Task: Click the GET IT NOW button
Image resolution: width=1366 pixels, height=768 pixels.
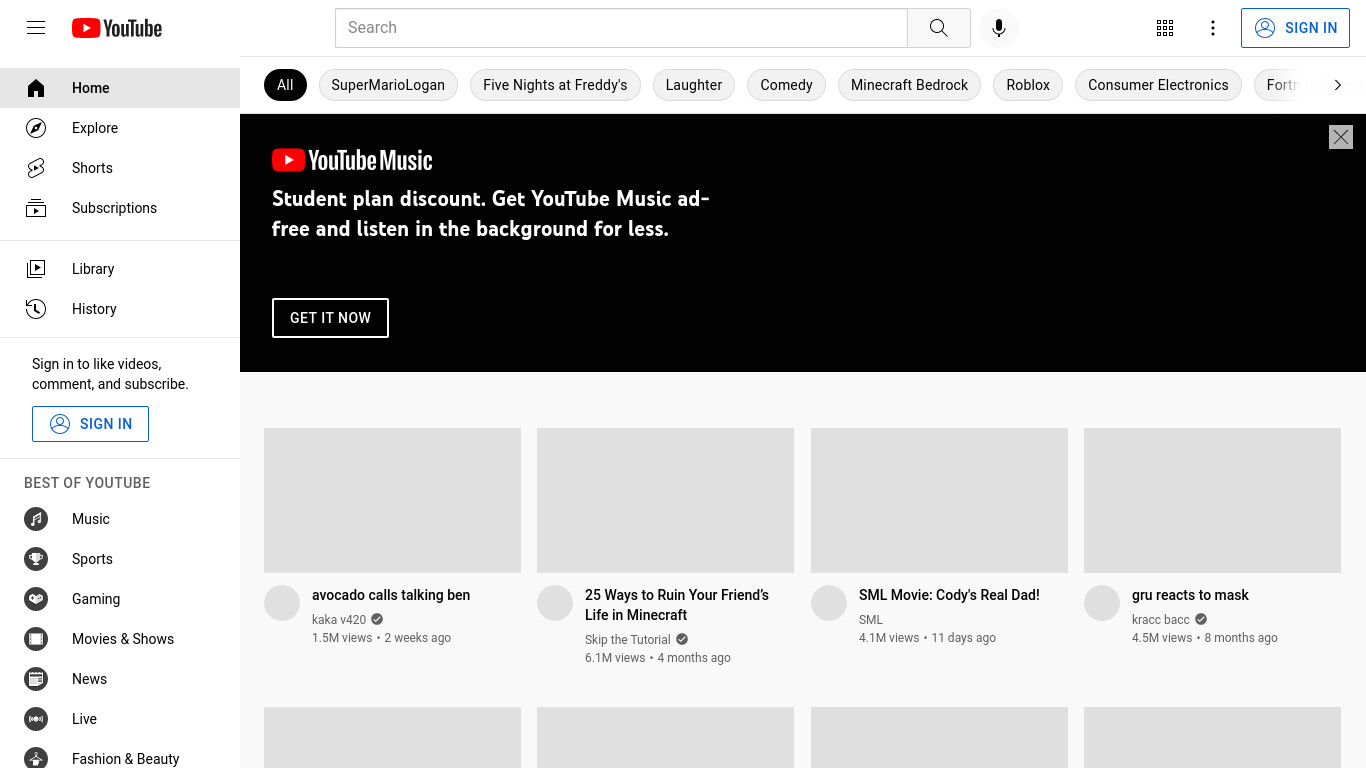Action: click(330, 318)
